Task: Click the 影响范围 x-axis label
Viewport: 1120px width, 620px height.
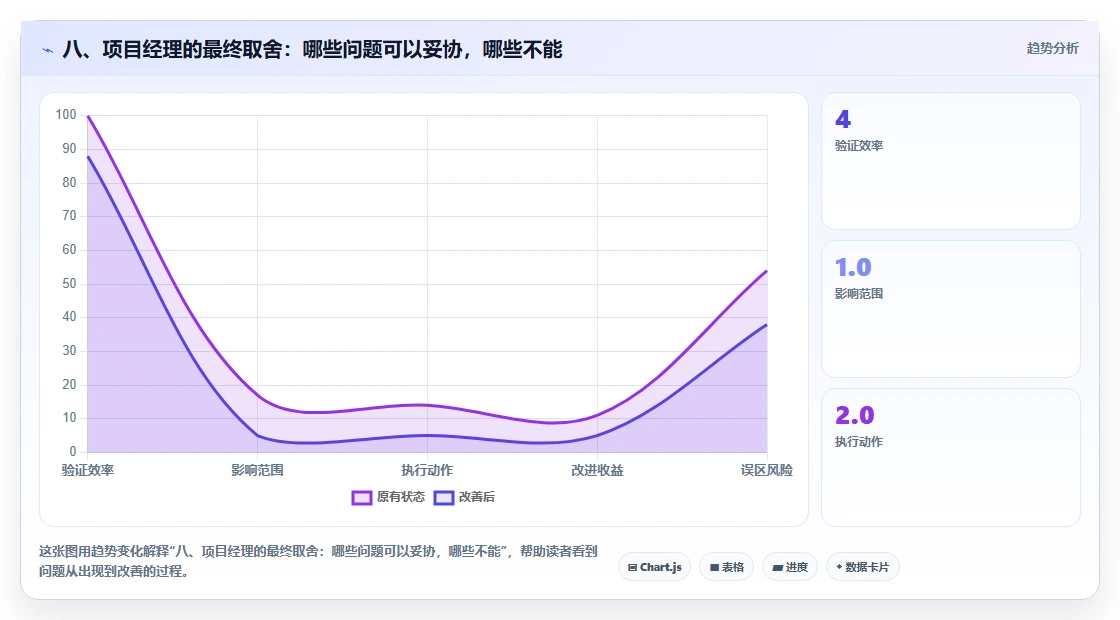Action: click(x=257, y=470)
